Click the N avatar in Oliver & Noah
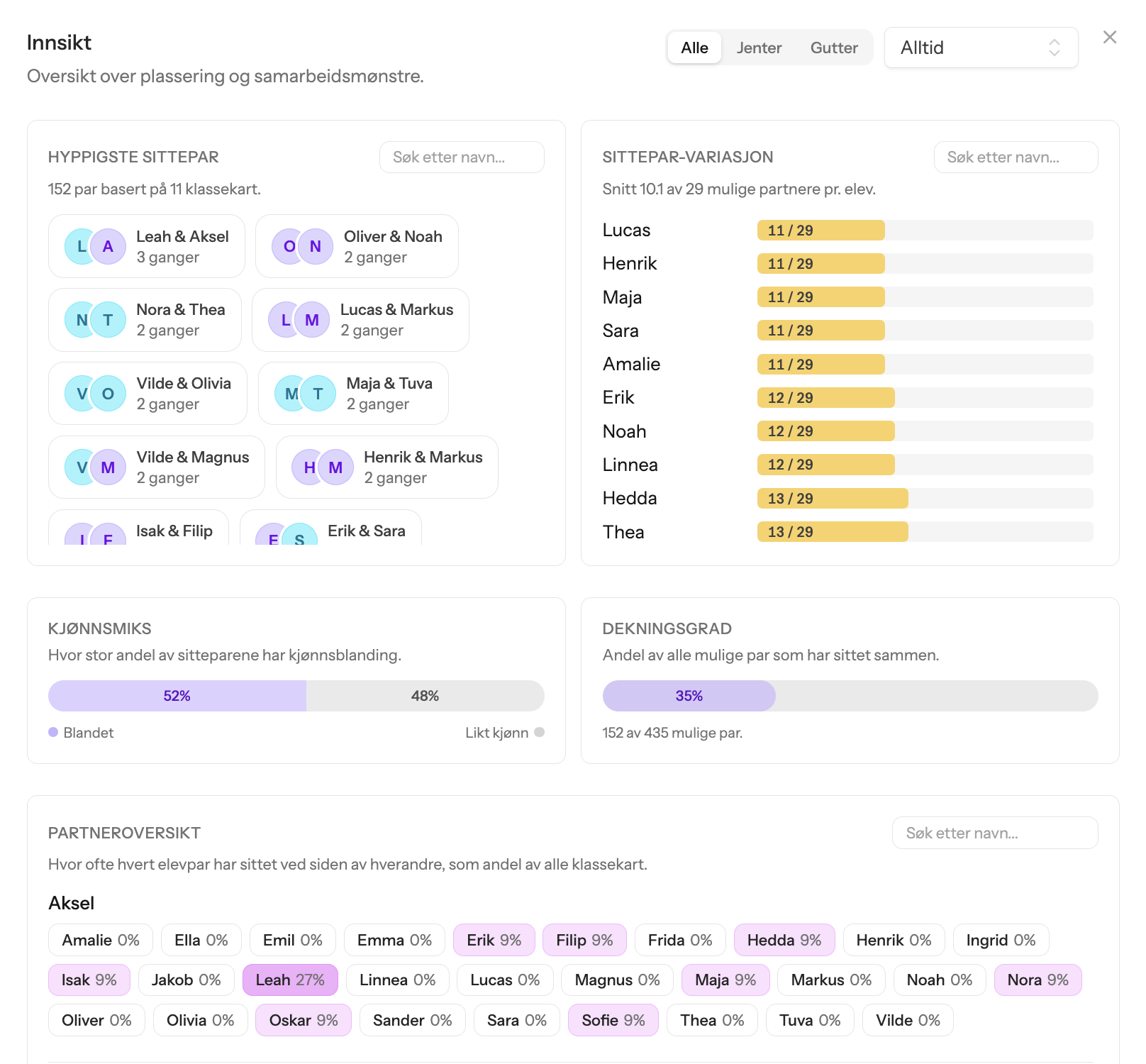This screenshot has width=1146, height=1064. coord(316,246)
